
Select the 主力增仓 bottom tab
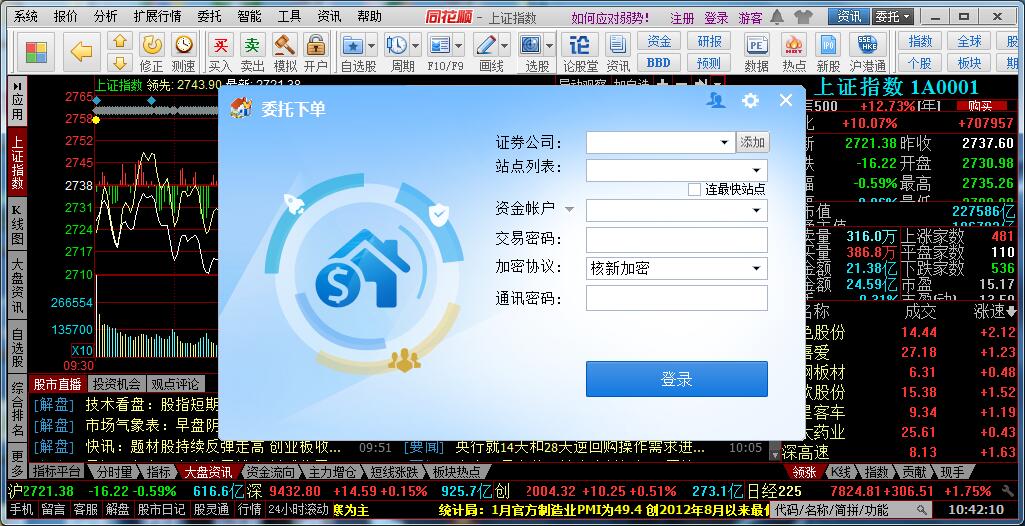(x=333, y=472)
